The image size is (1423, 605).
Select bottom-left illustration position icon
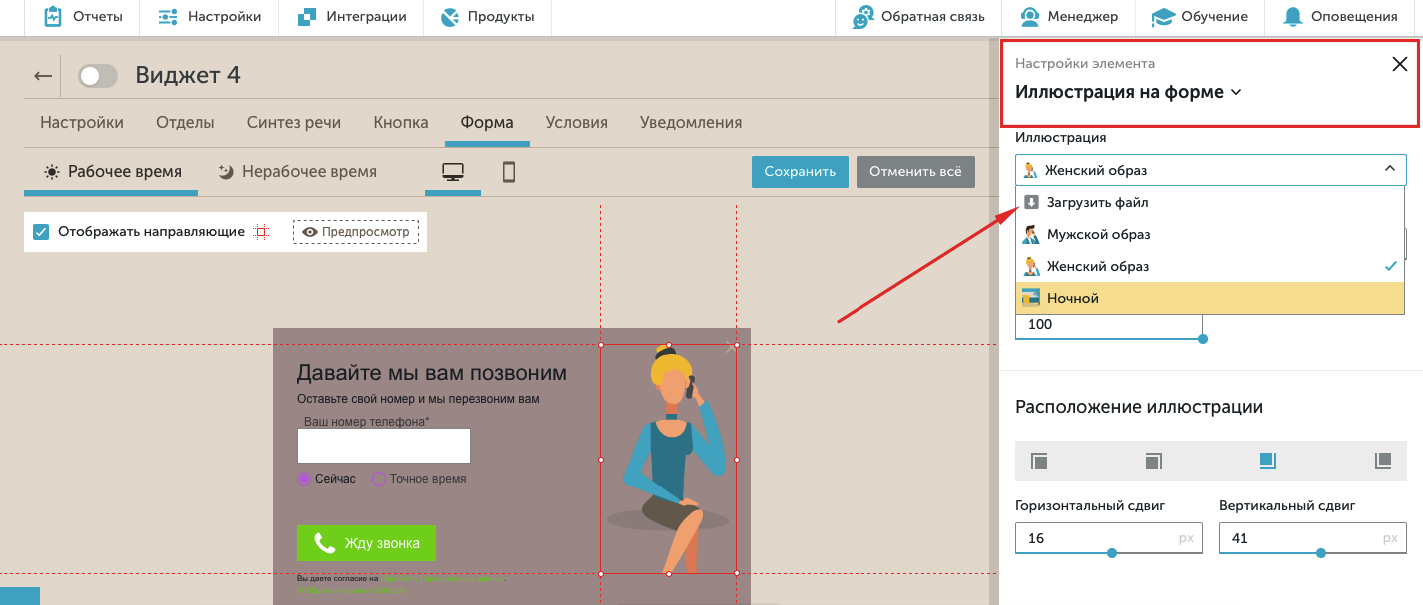pyautogui.click(x=1383, y=461)
